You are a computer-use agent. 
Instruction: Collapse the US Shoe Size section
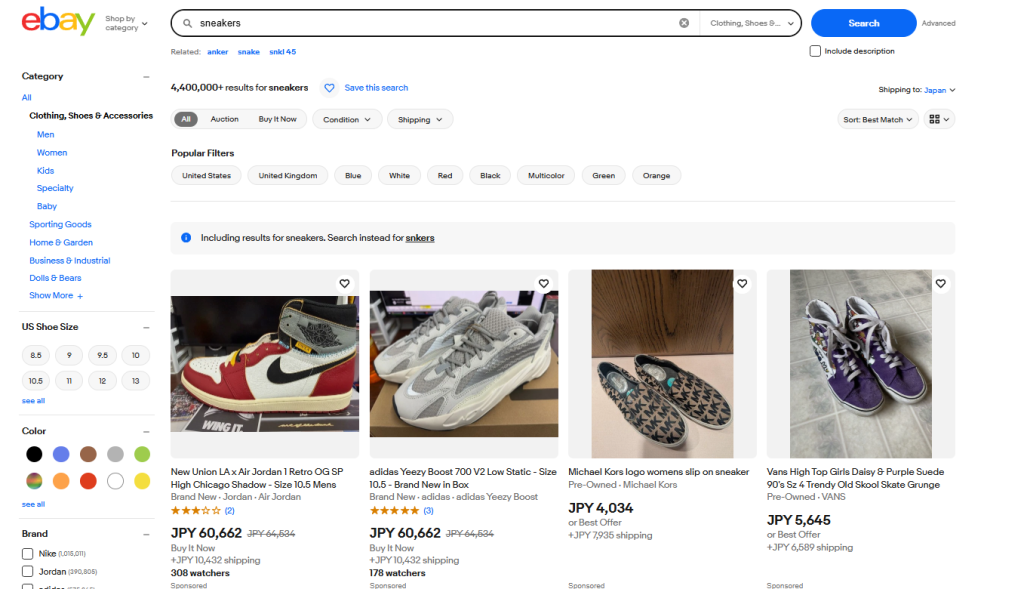[146, 327]
